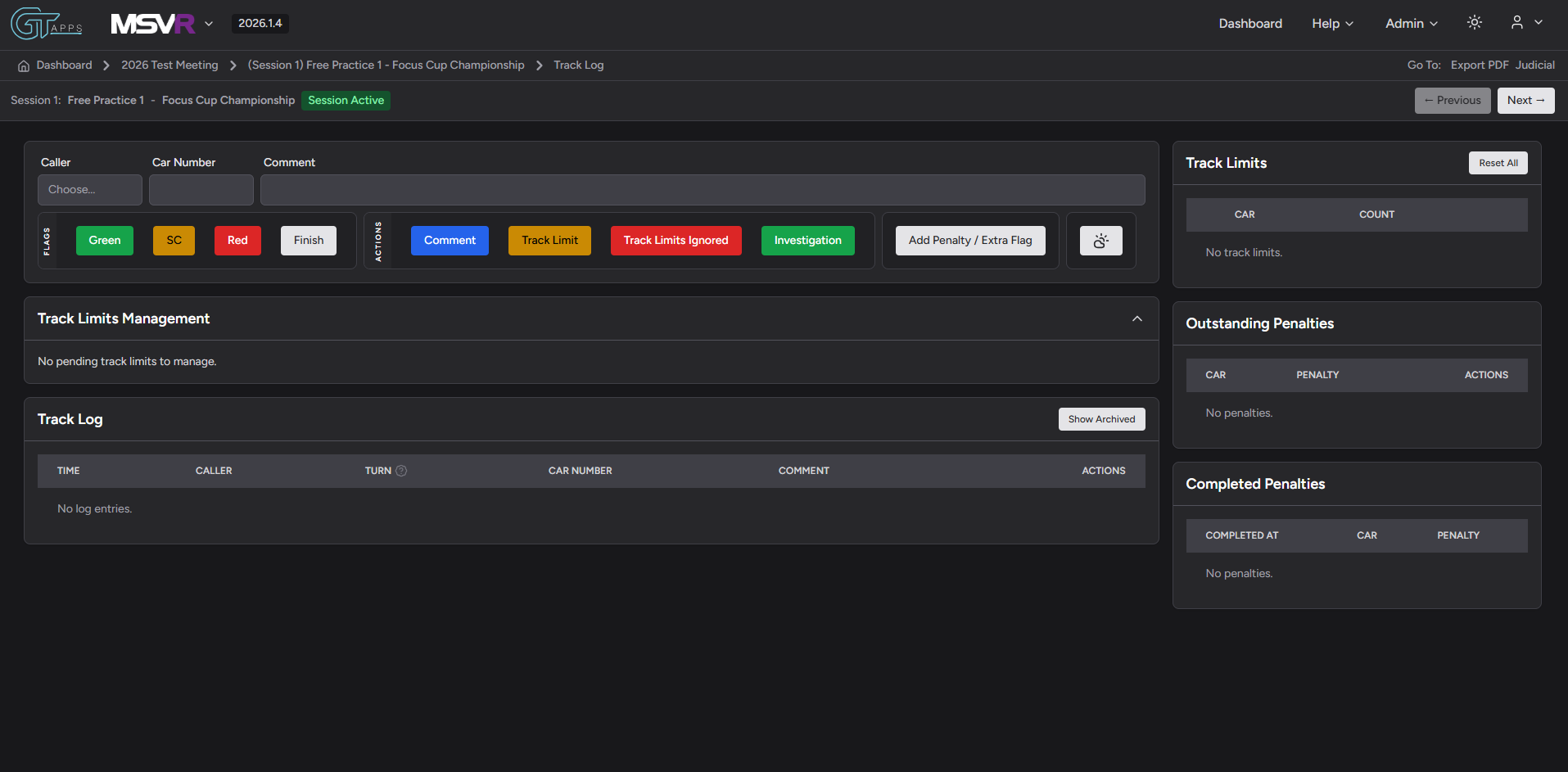
Task: Open the Caller dropdown
Action: pyautogui.click(x=90, y=190)
